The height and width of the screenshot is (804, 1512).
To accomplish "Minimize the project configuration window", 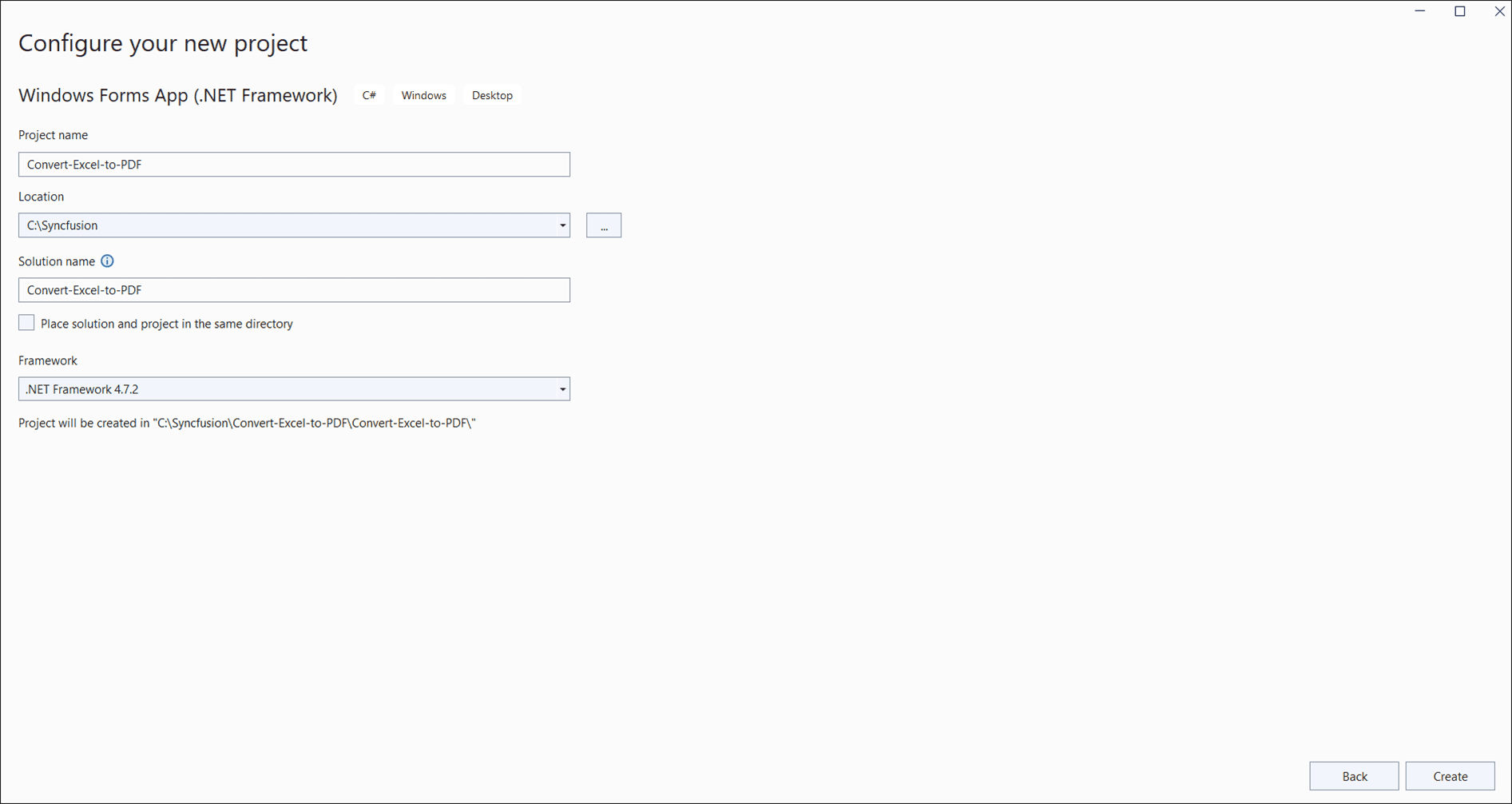I will point(1420,11).
